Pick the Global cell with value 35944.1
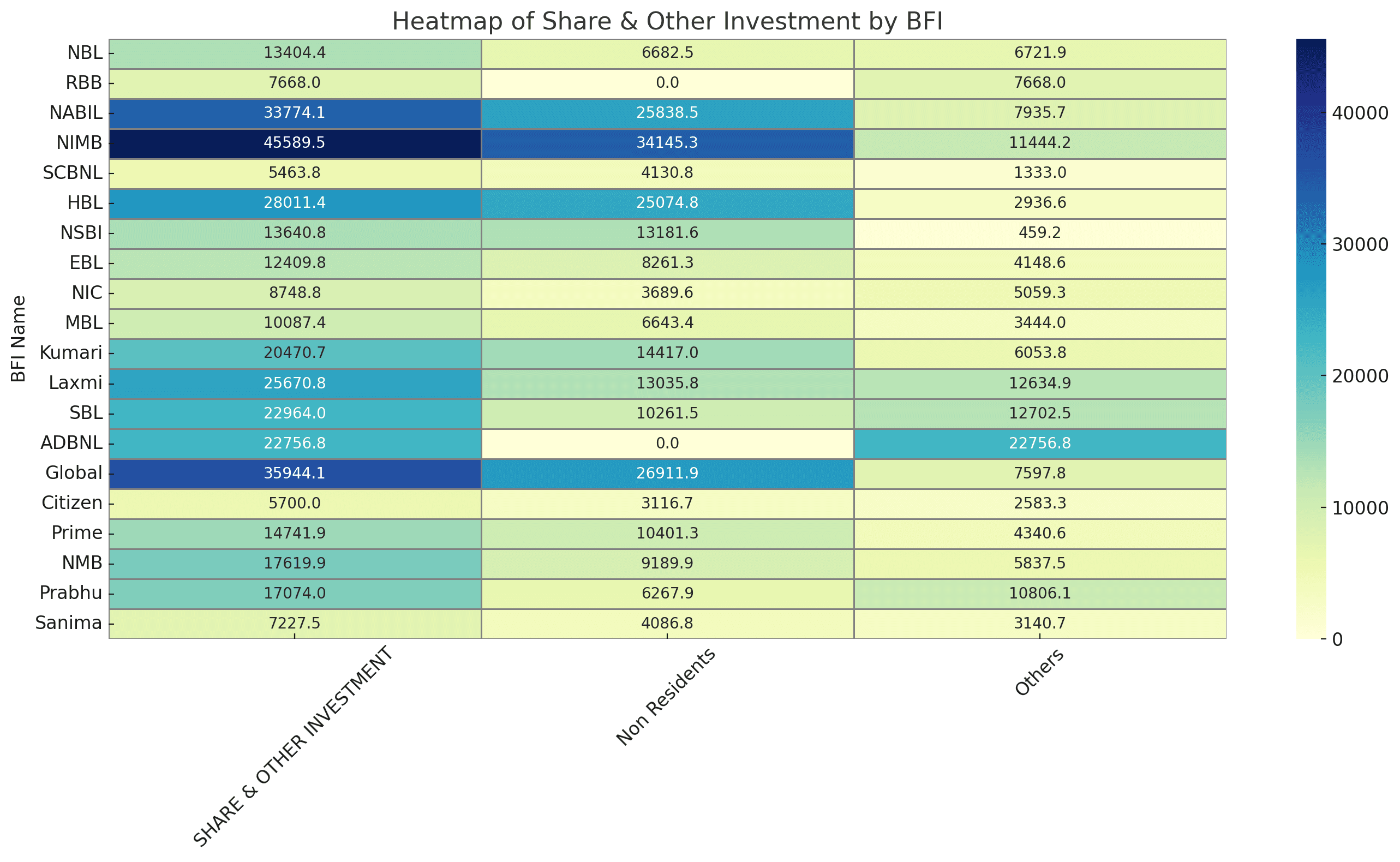This screenshot has height=862, width=1400. [x=294, y=473]
